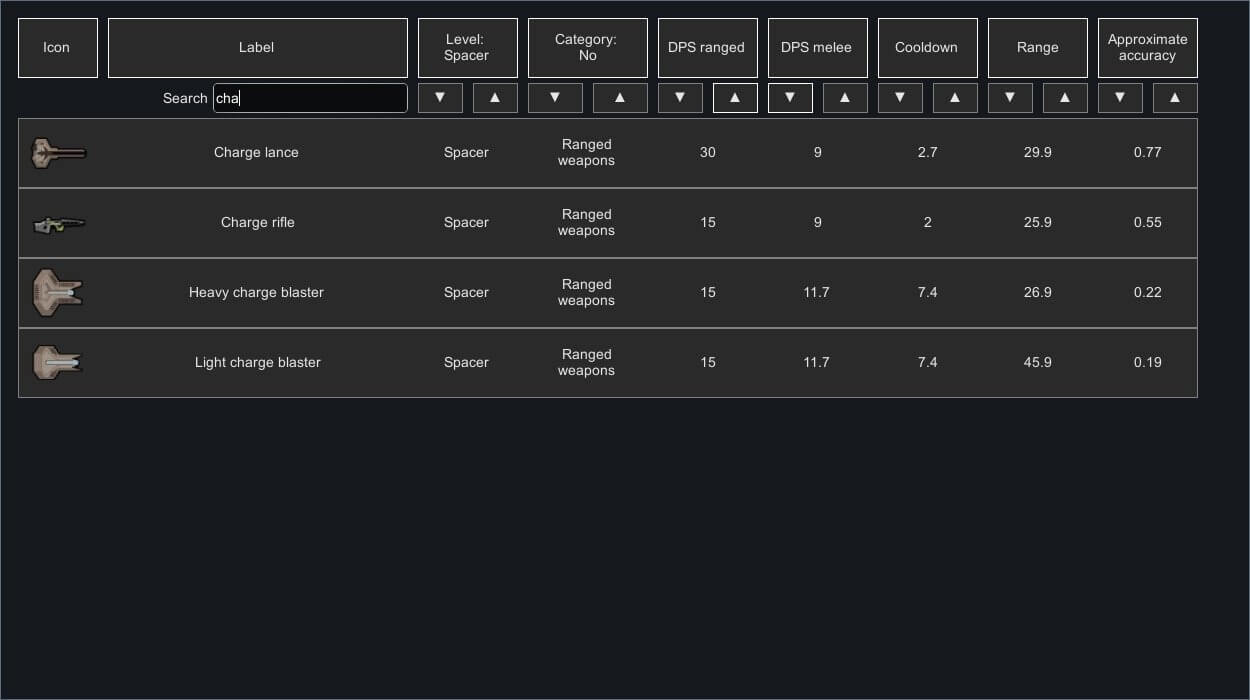Viewport: 1250px width, 700px height.
Task: Open the Level: Spacer filter
Action: 467,48
